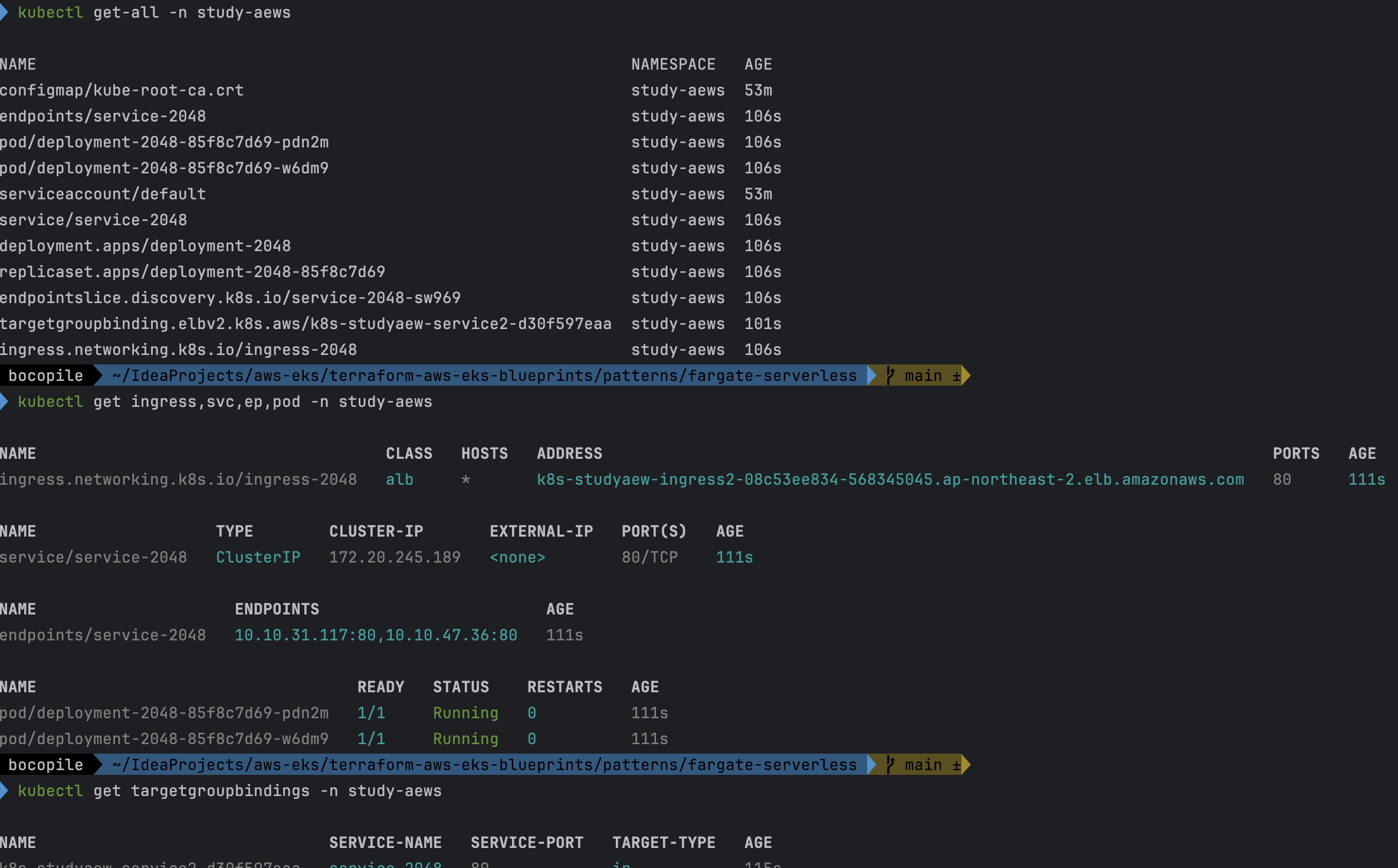This screenshot has width=1398, height=868.
Task: Click the upper bocopile username segment
Action: (x=45, y=376)
